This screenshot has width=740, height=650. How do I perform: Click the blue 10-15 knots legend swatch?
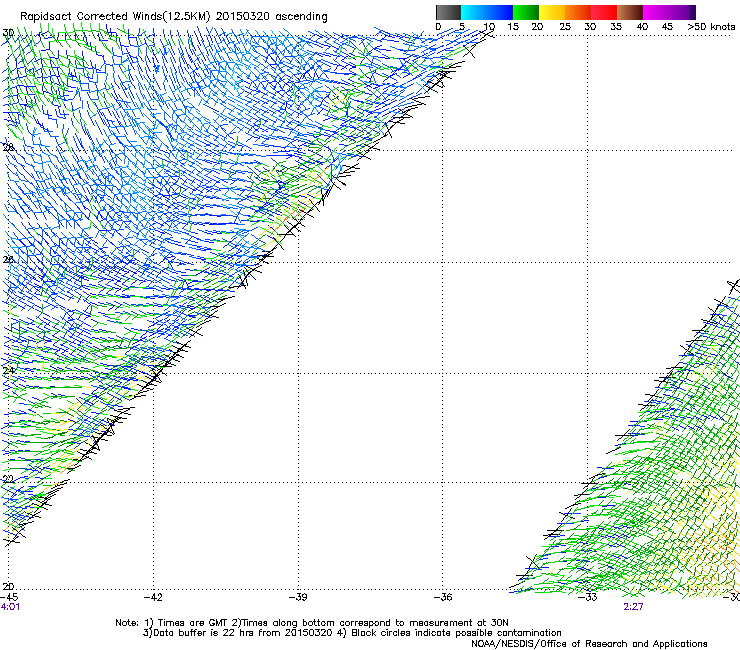click(x=500, y=12)
